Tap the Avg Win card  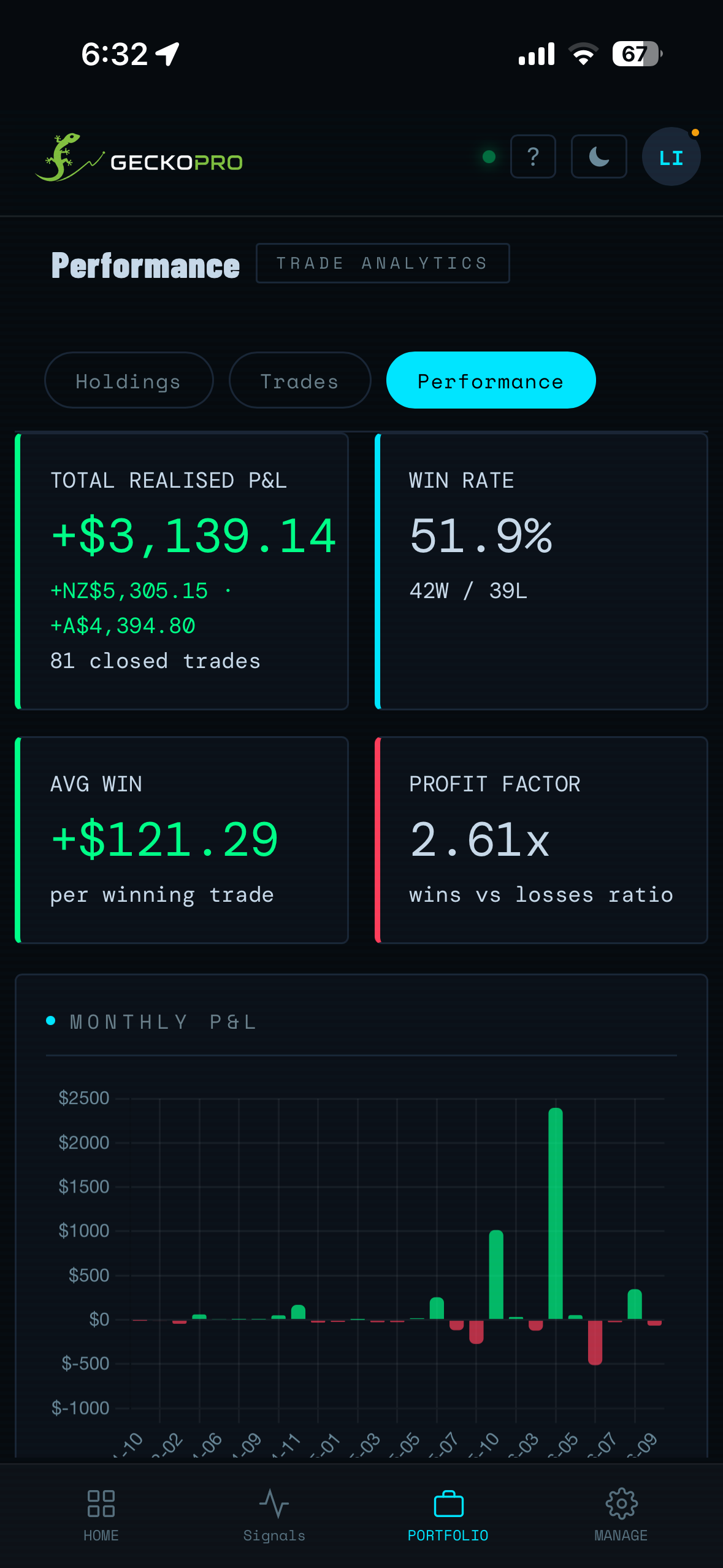click(x=182, y=840)
